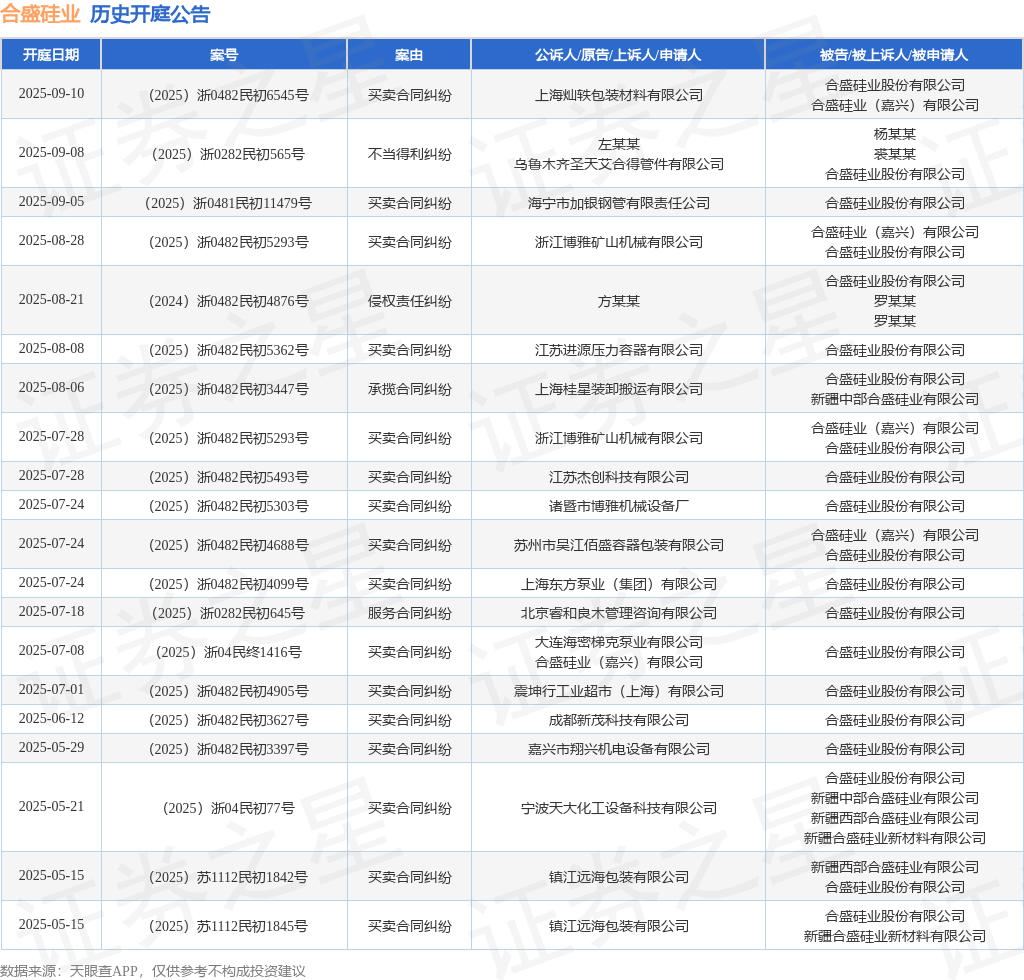1024x980 pixels.
Task: Click date cell 2025-09-05
Action: point(52,201)
